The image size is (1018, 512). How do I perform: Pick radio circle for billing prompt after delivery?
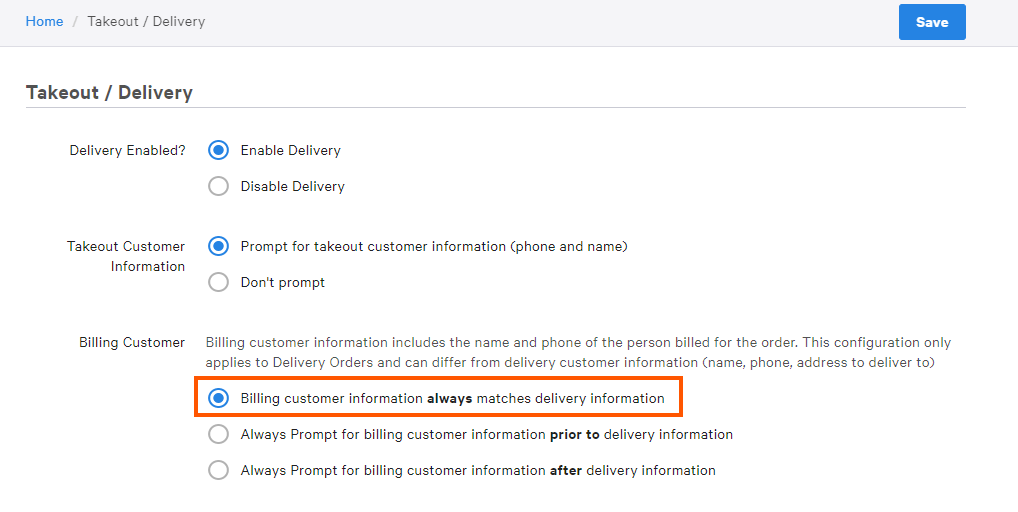(x=218, y=470)
